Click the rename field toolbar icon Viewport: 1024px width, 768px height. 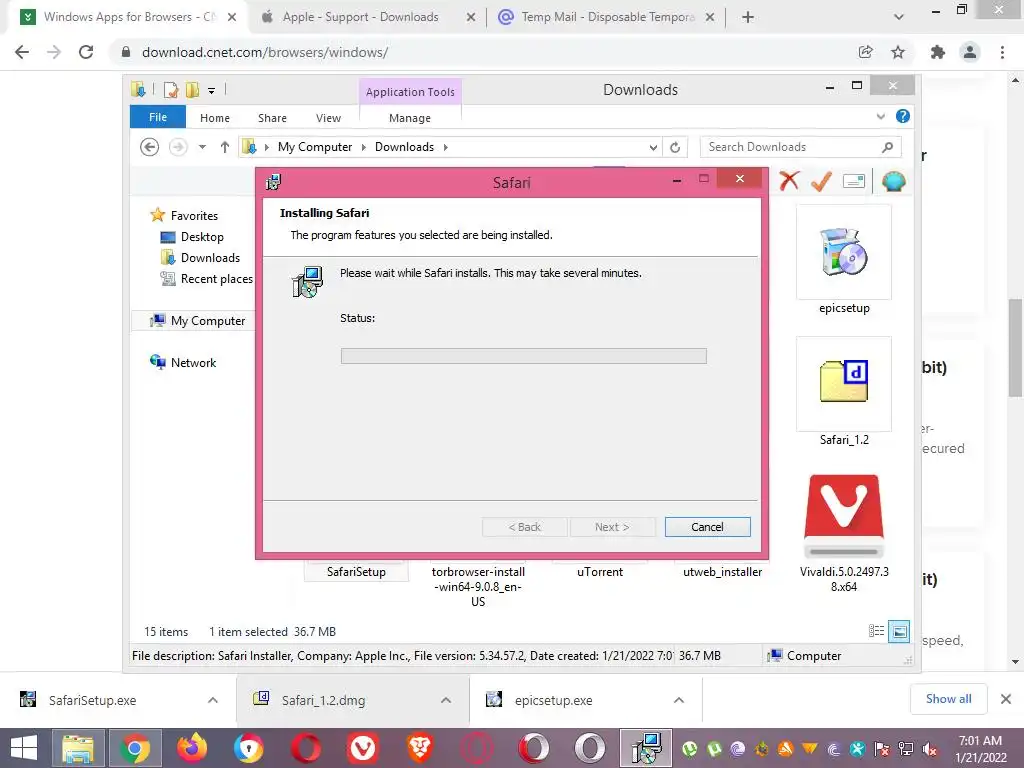pos(854,181)
